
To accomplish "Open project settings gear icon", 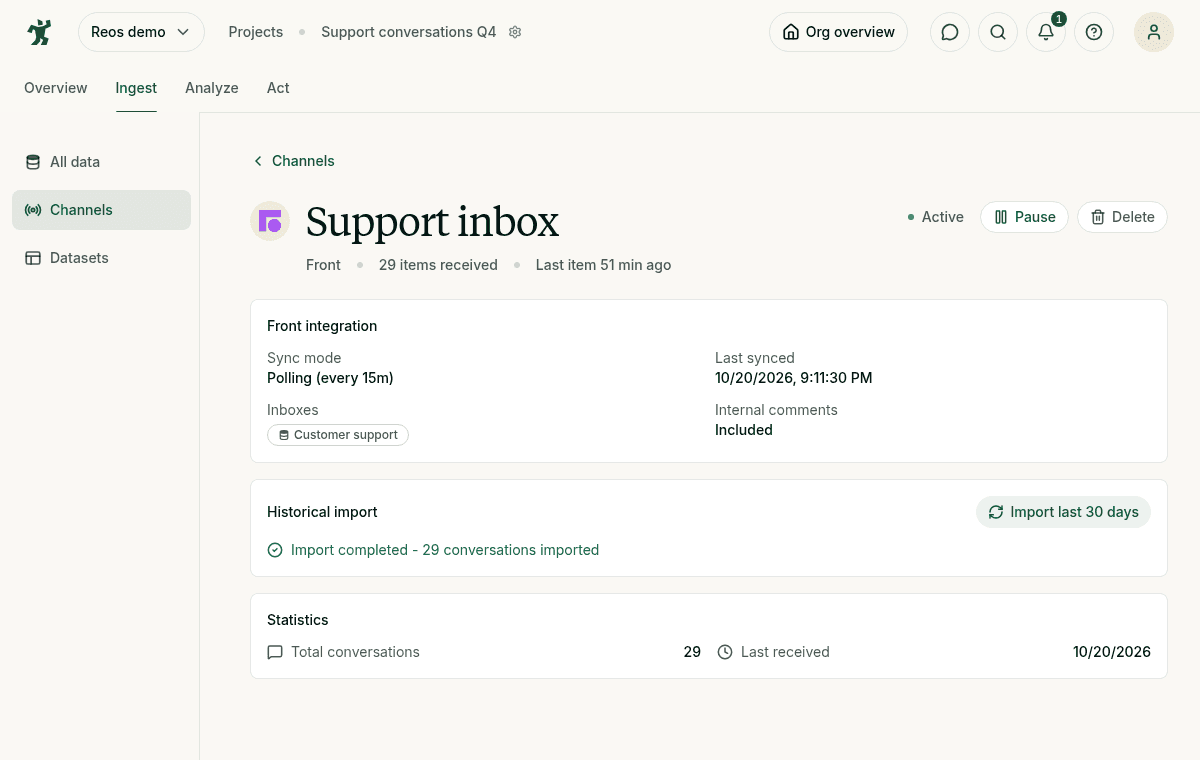I will coord(515,32).
